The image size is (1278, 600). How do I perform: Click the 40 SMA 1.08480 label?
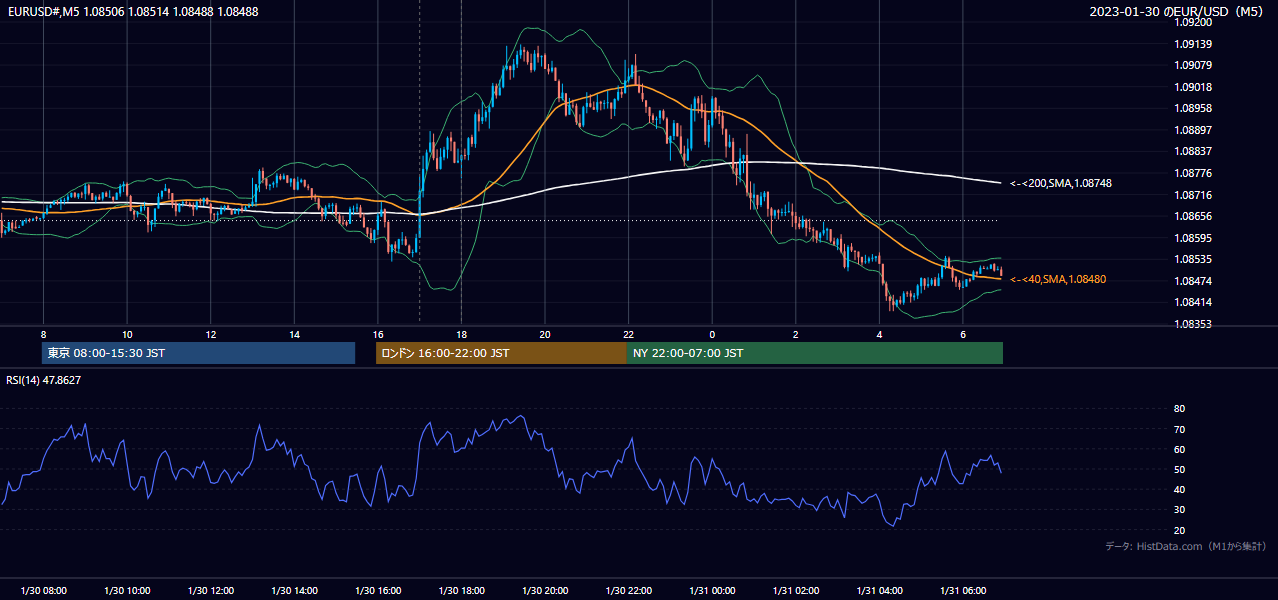click(x=1060, y=279)
